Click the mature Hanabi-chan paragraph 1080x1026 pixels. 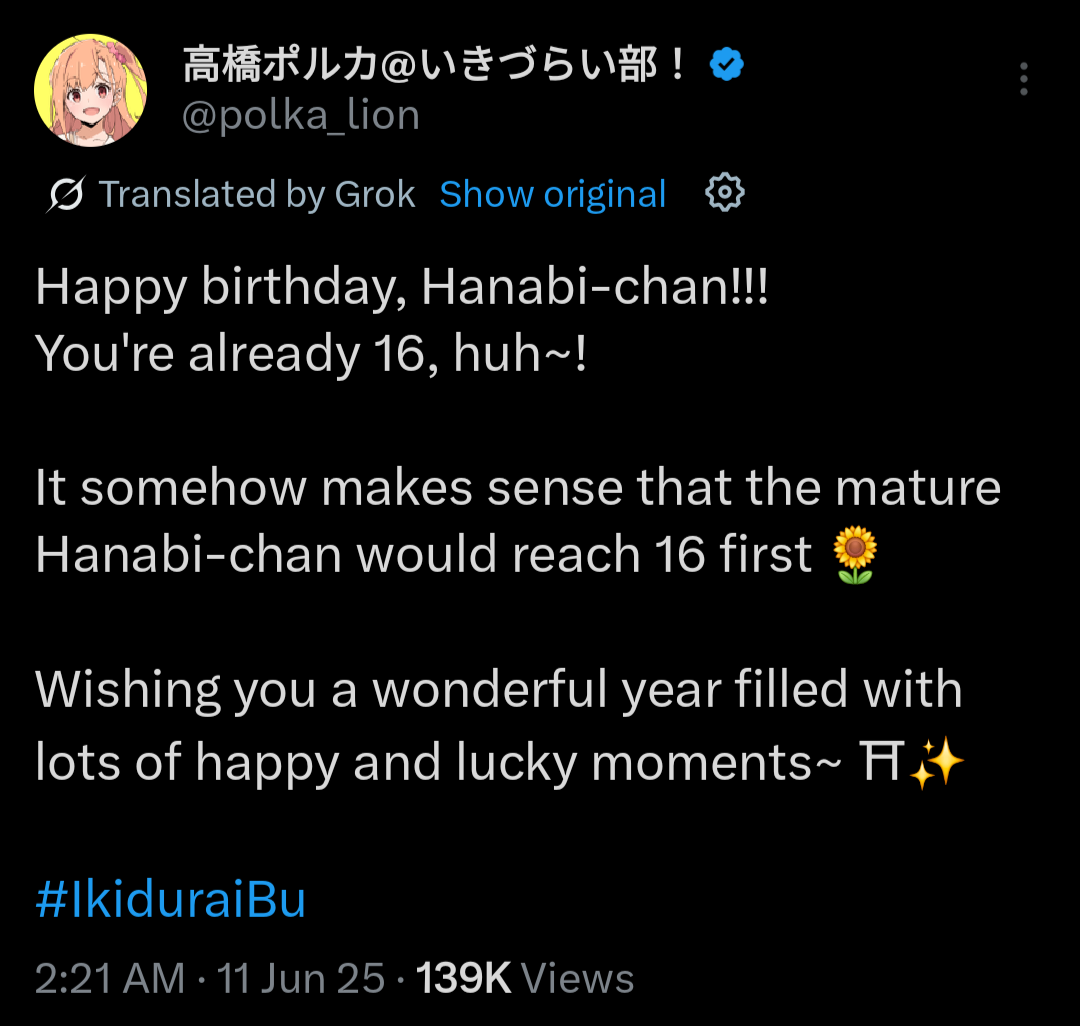[518, 521]
